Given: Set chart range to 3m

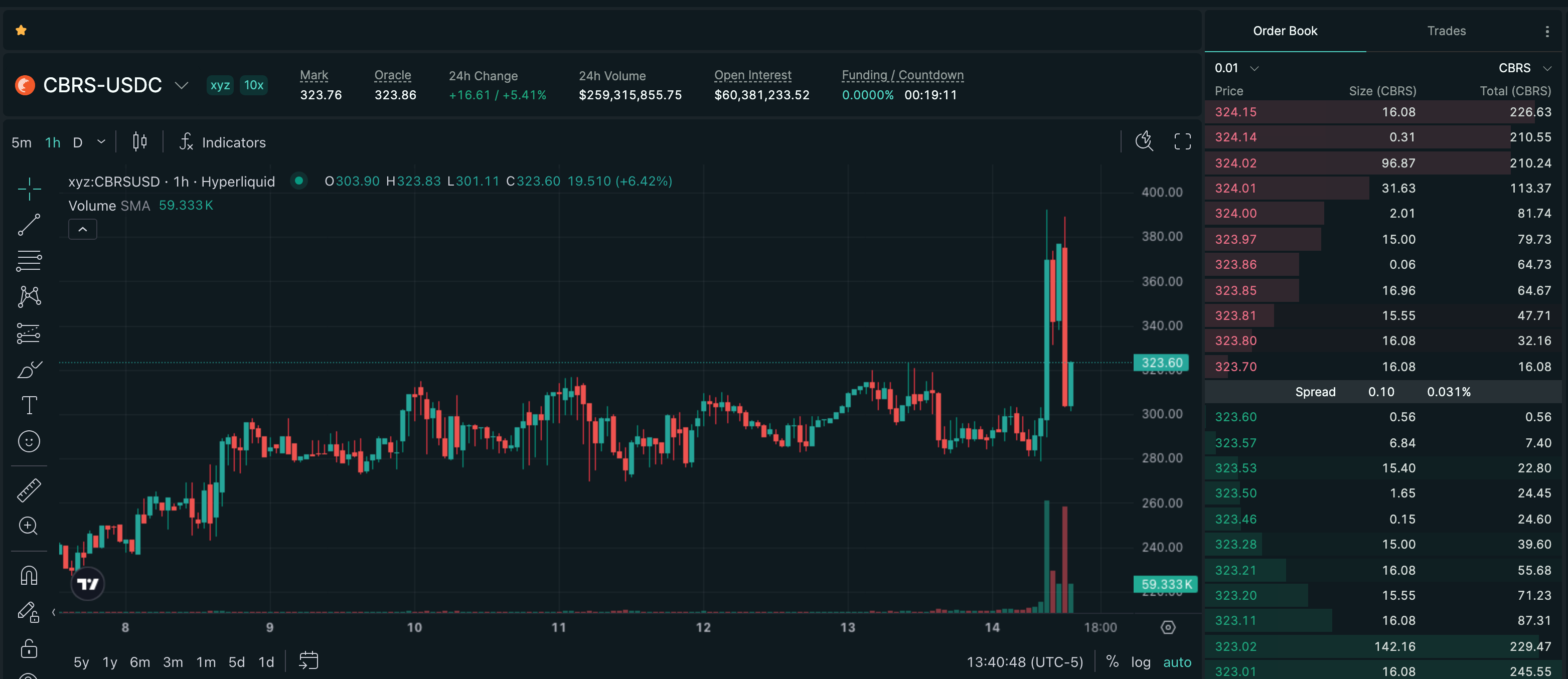Looking at the screenshot, I should click(x=173, y=662).
